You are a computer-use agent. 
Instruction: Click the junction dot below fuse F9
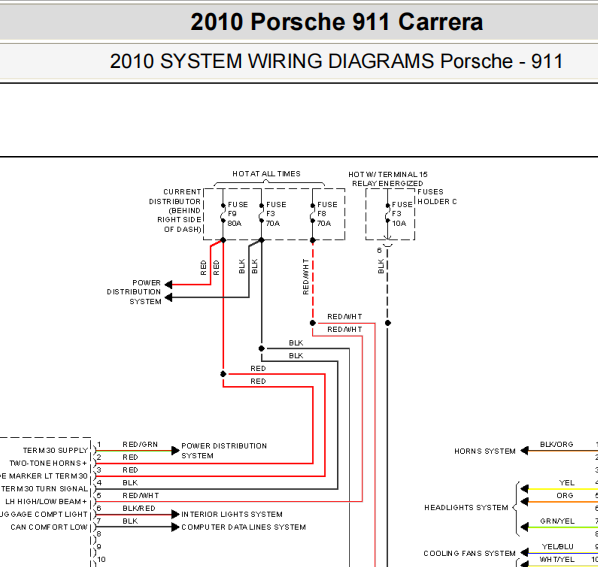[x=223, y=240]
